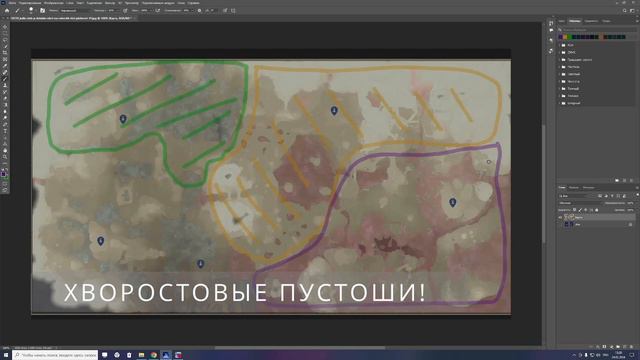Select the Eyedropper tool
The width and height of the screenshot is (640, 360).
click(x=5, y=65)
